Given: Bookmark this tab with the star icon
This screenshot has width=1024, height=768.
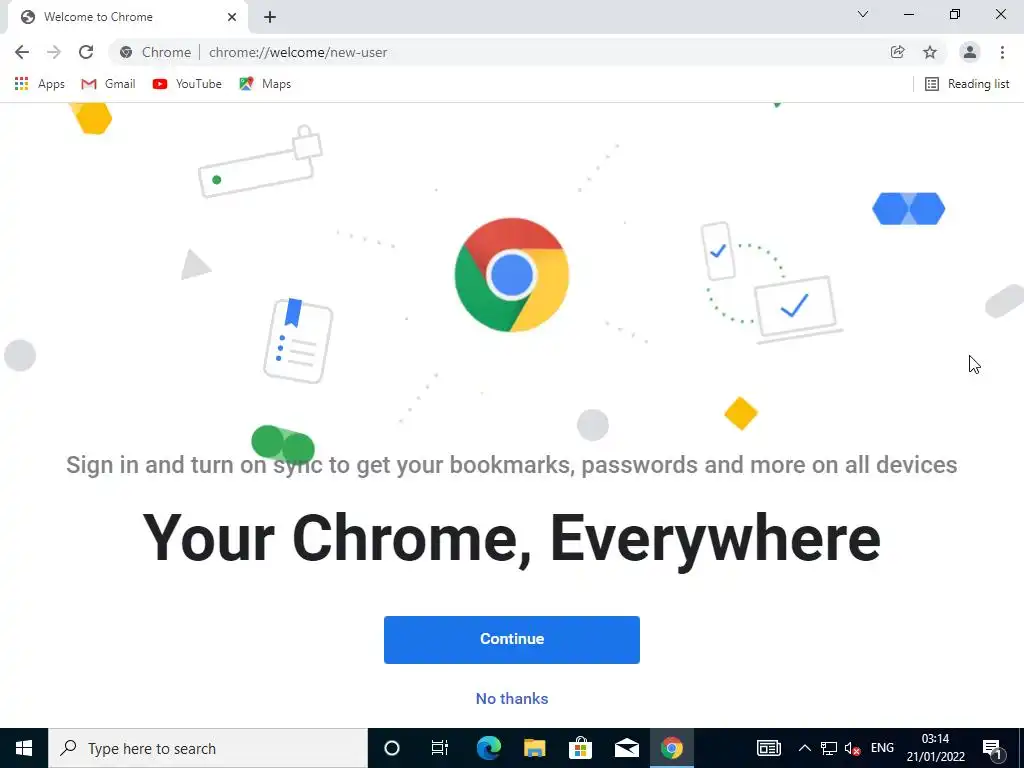Looking at the screenshot, I should pos(930,52).
